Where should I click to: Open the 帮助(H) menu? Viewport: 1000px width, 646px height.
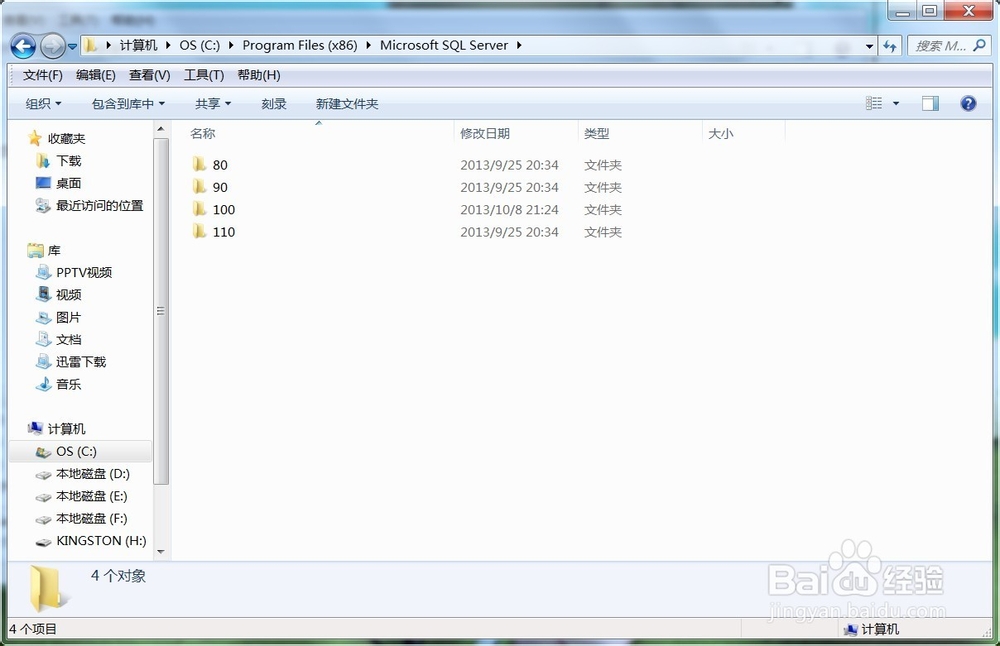259,75
